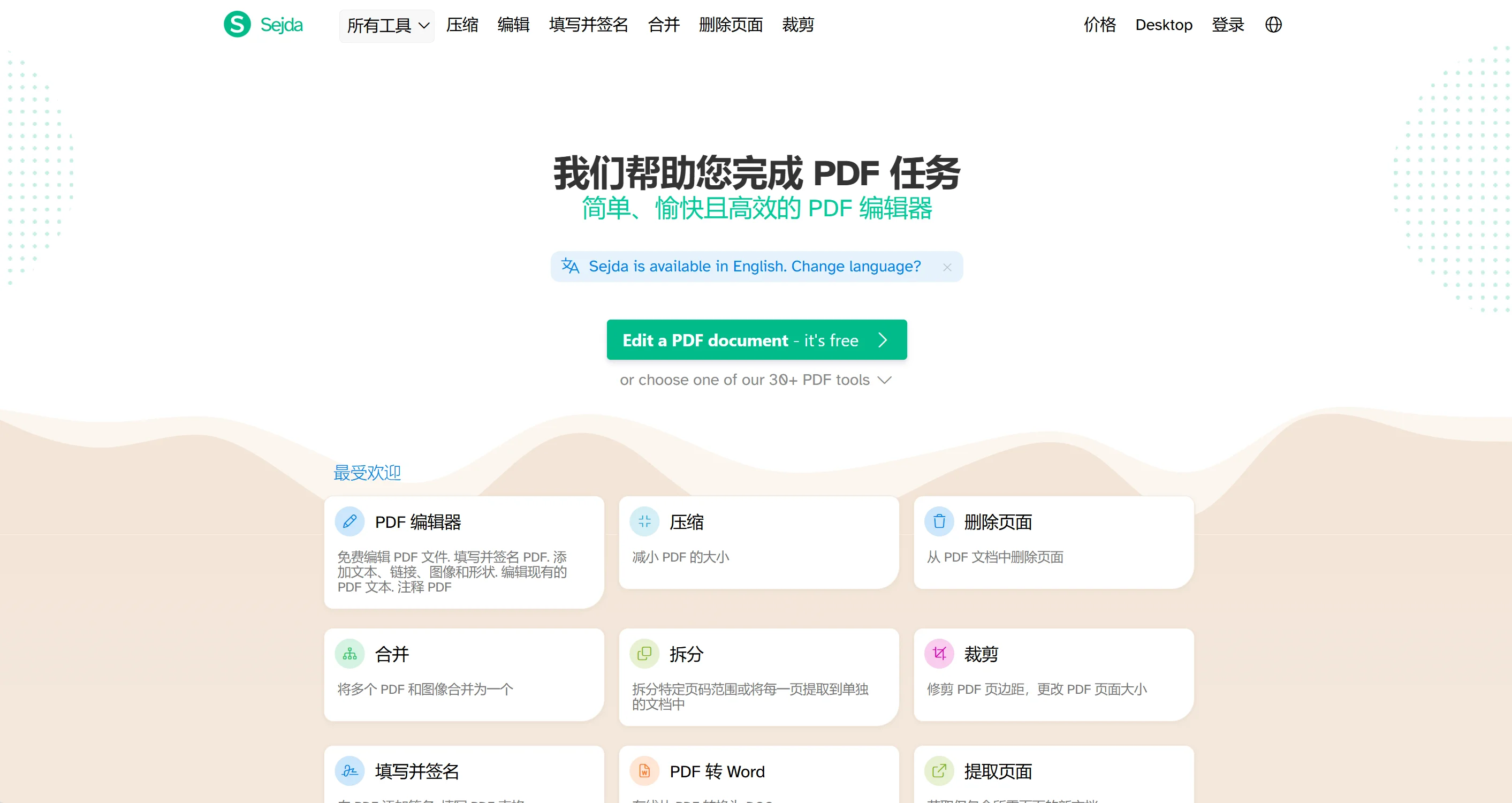
Task: Go to the 价格 pricing page
Action: point(1100,25)
